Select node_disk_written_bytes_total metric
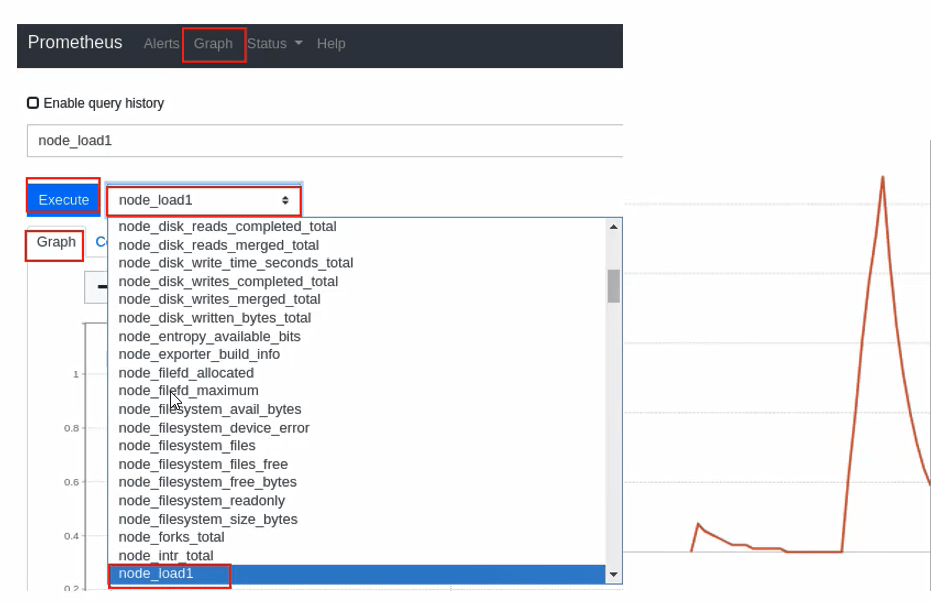This screenshot has width=931, height=603. pyautogui.click(x=356, y=318)
